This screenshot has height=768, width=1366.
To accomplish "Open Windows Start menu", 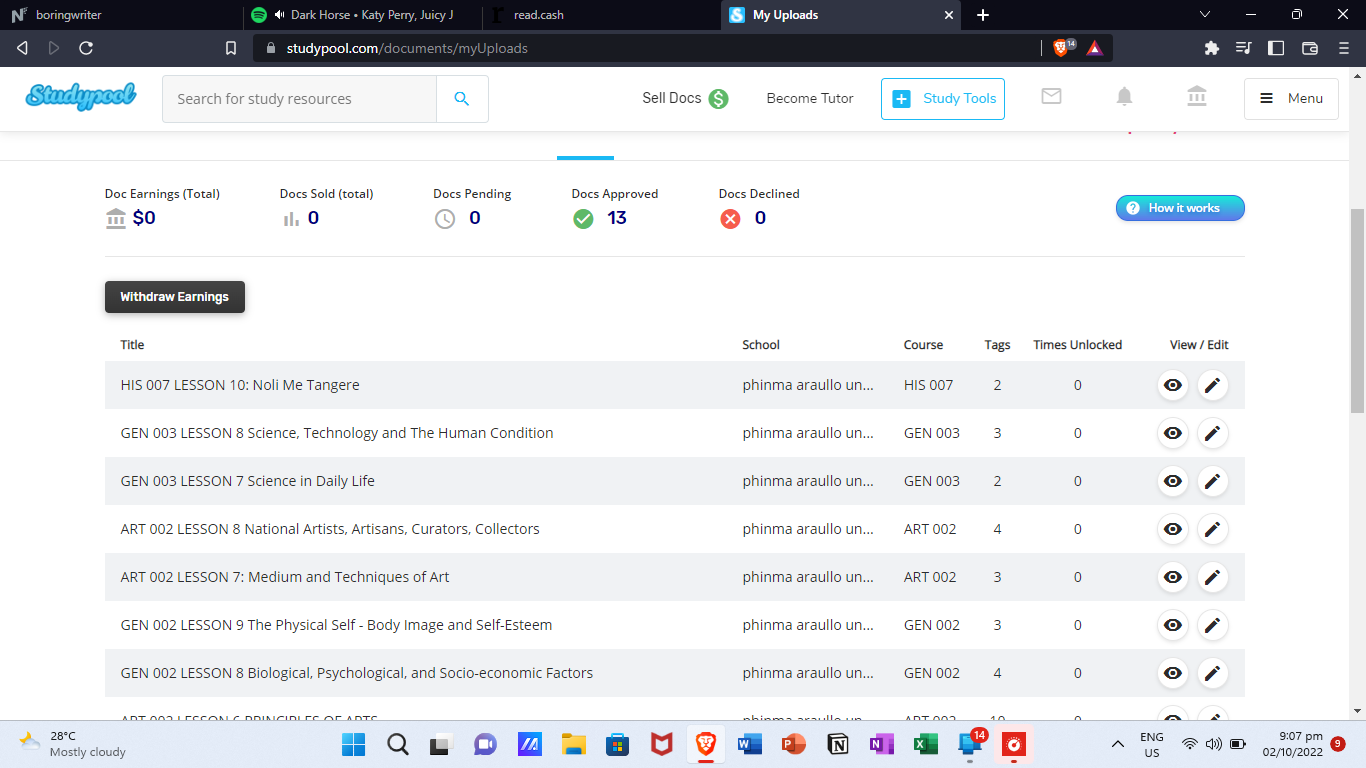I will coord(353,745).
